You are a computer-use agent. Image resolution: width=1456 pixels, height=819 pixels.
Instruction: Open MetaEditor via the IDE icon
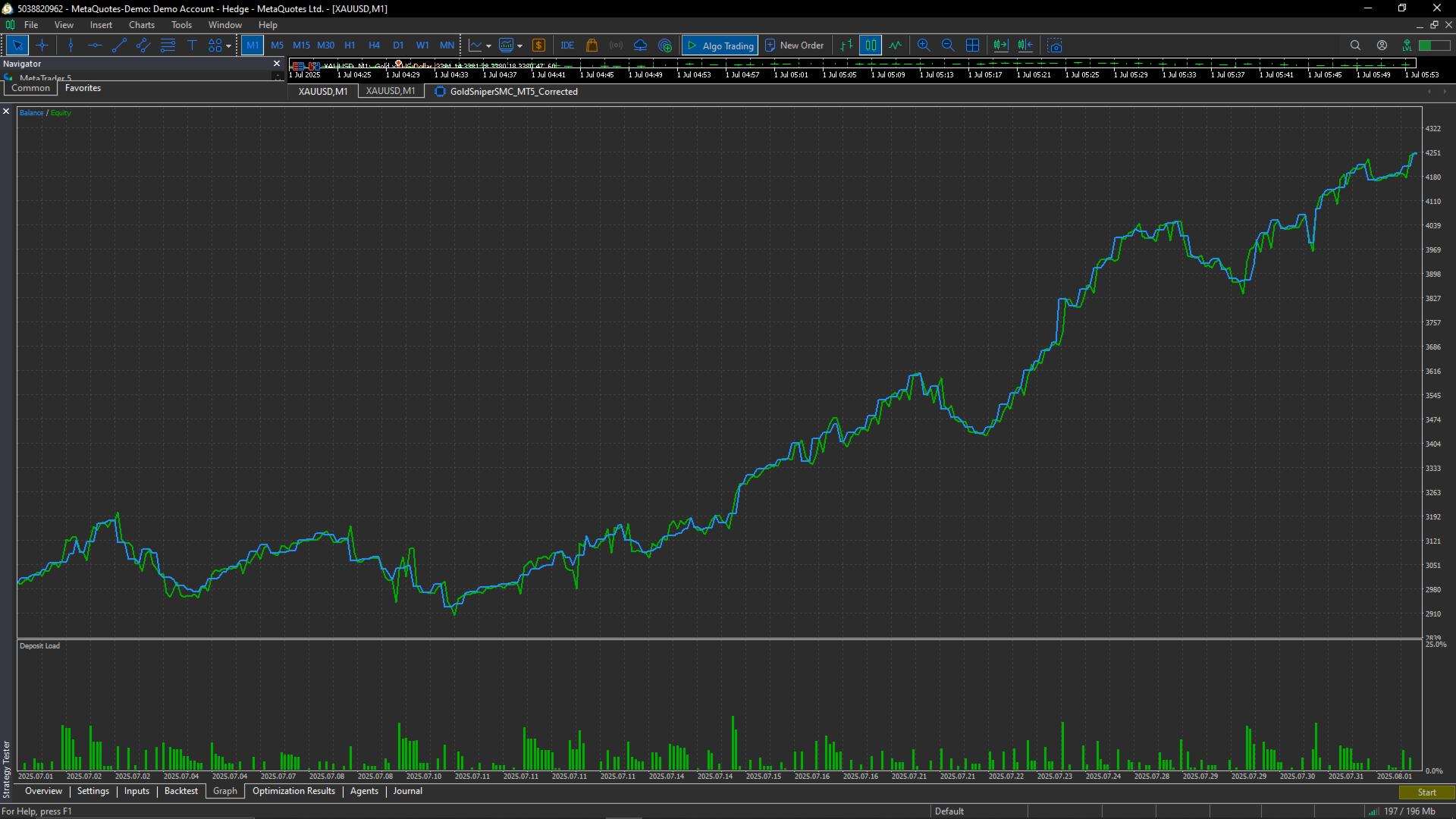(x=567, y=45)
